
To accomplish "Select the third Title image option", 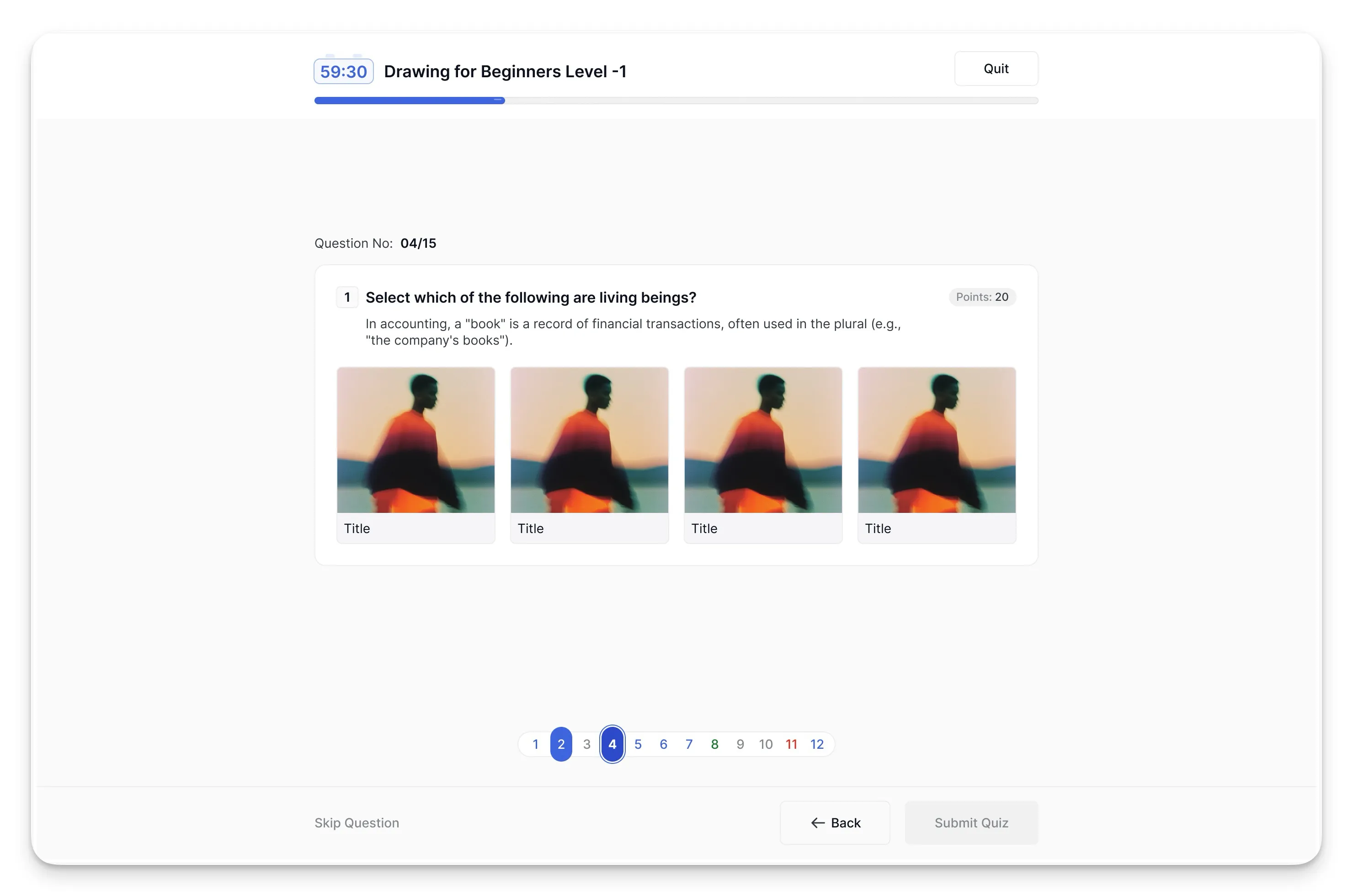I will coord(763,455).
